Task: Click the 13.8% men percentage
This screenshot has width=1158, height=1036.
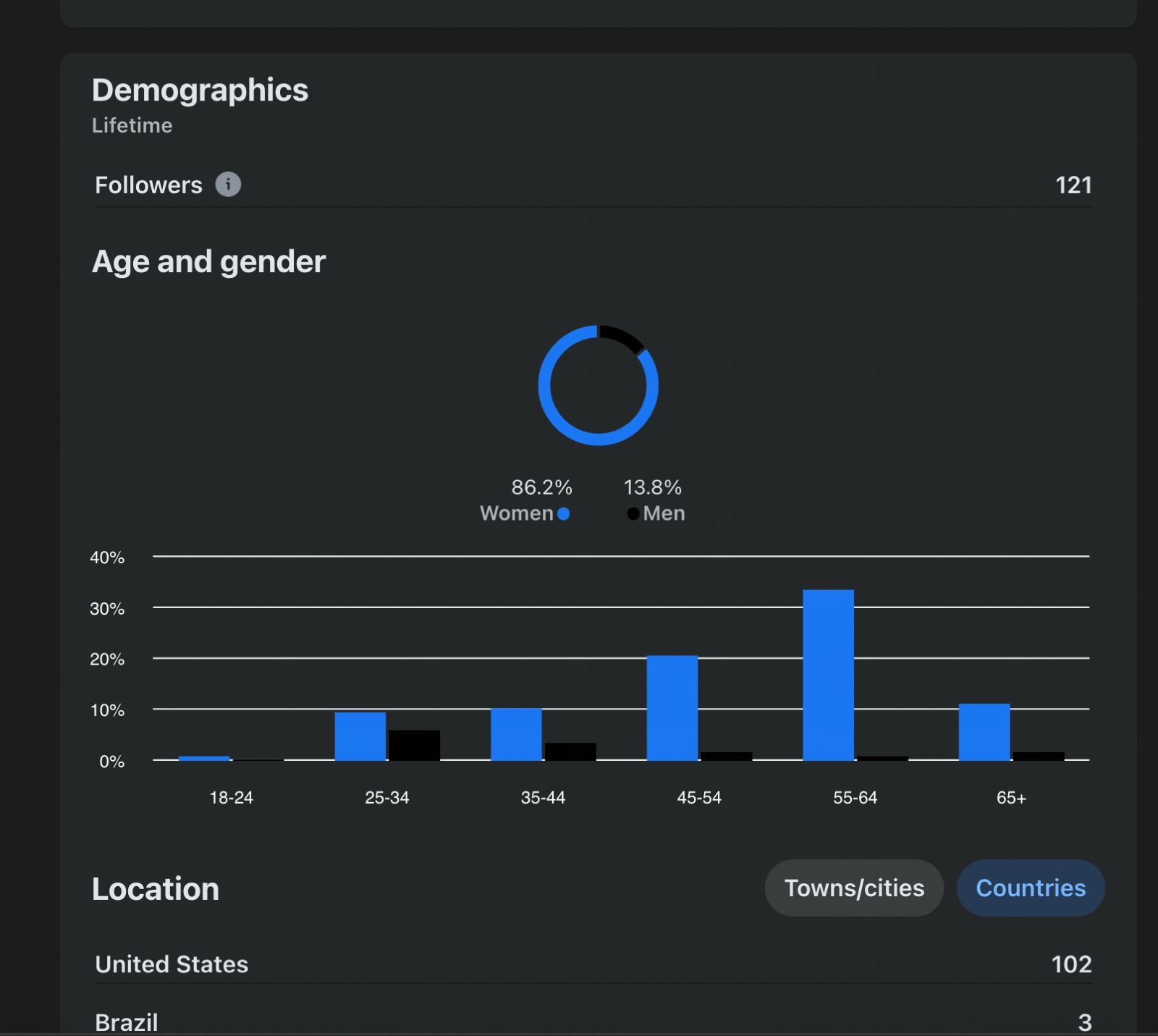Action: [653, 487]
